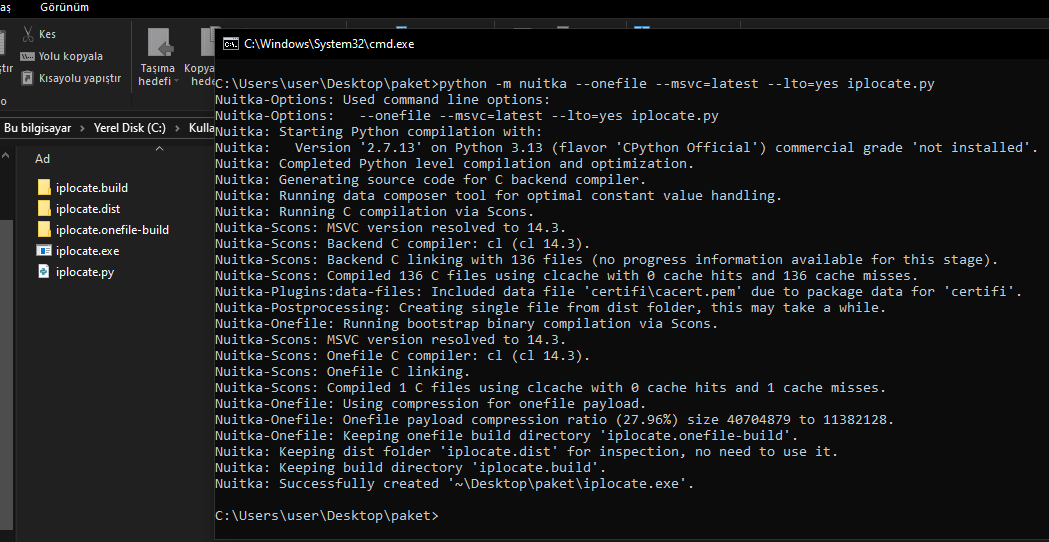Select the iplocate.build folder icon
Viewport: 1049px width, 542px height.
pyautogui.click(x=44, y=187)
